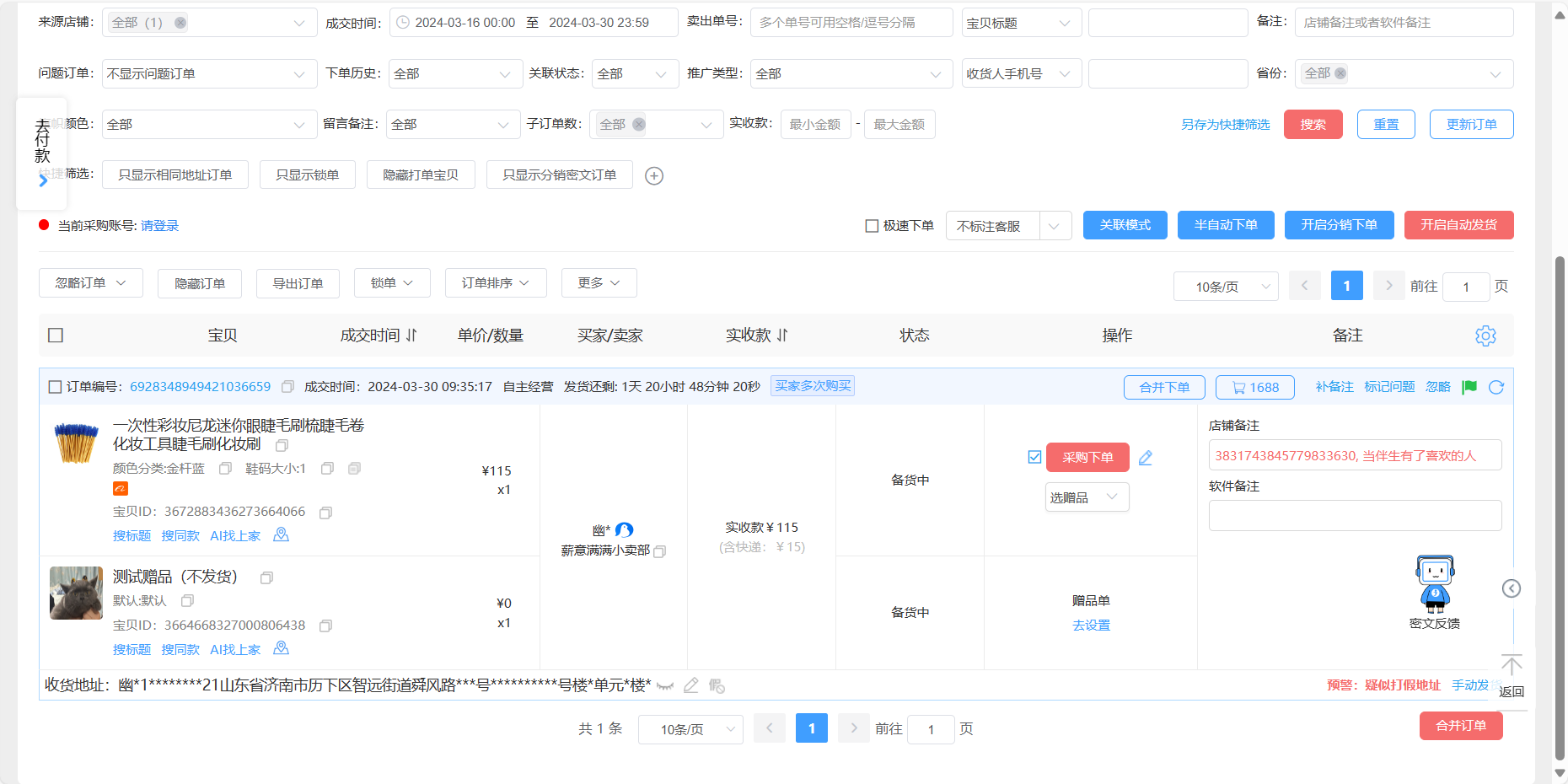
Task: Copy the 测试赠品 product title
Action: coord(266,578)
